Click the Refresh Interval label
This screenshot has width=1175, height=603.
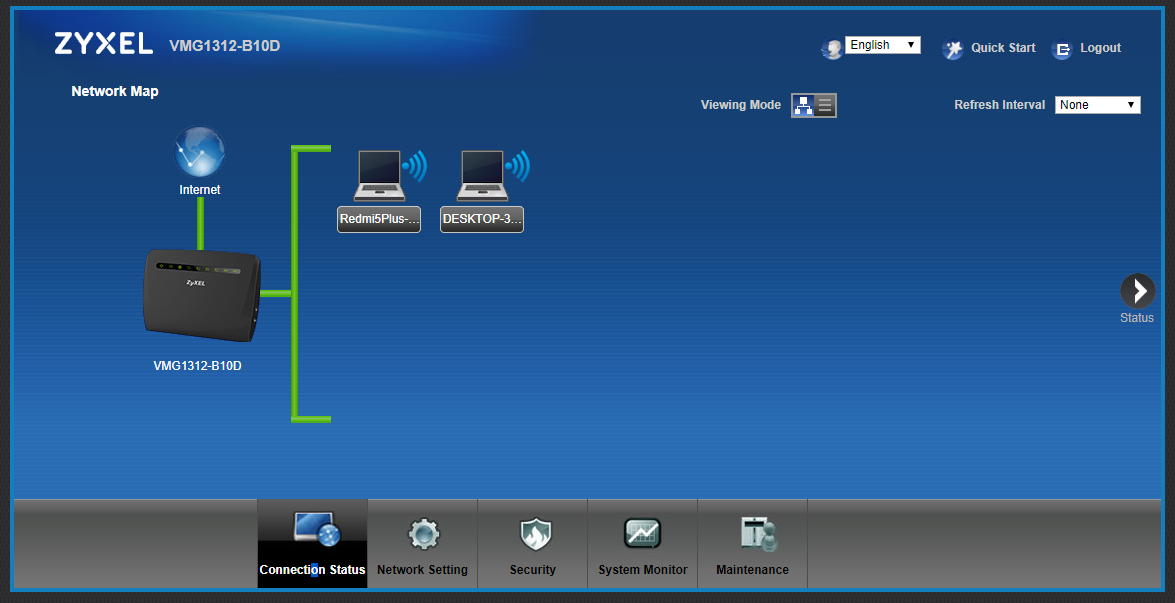pyautogui.click(x=1000, y=105)
